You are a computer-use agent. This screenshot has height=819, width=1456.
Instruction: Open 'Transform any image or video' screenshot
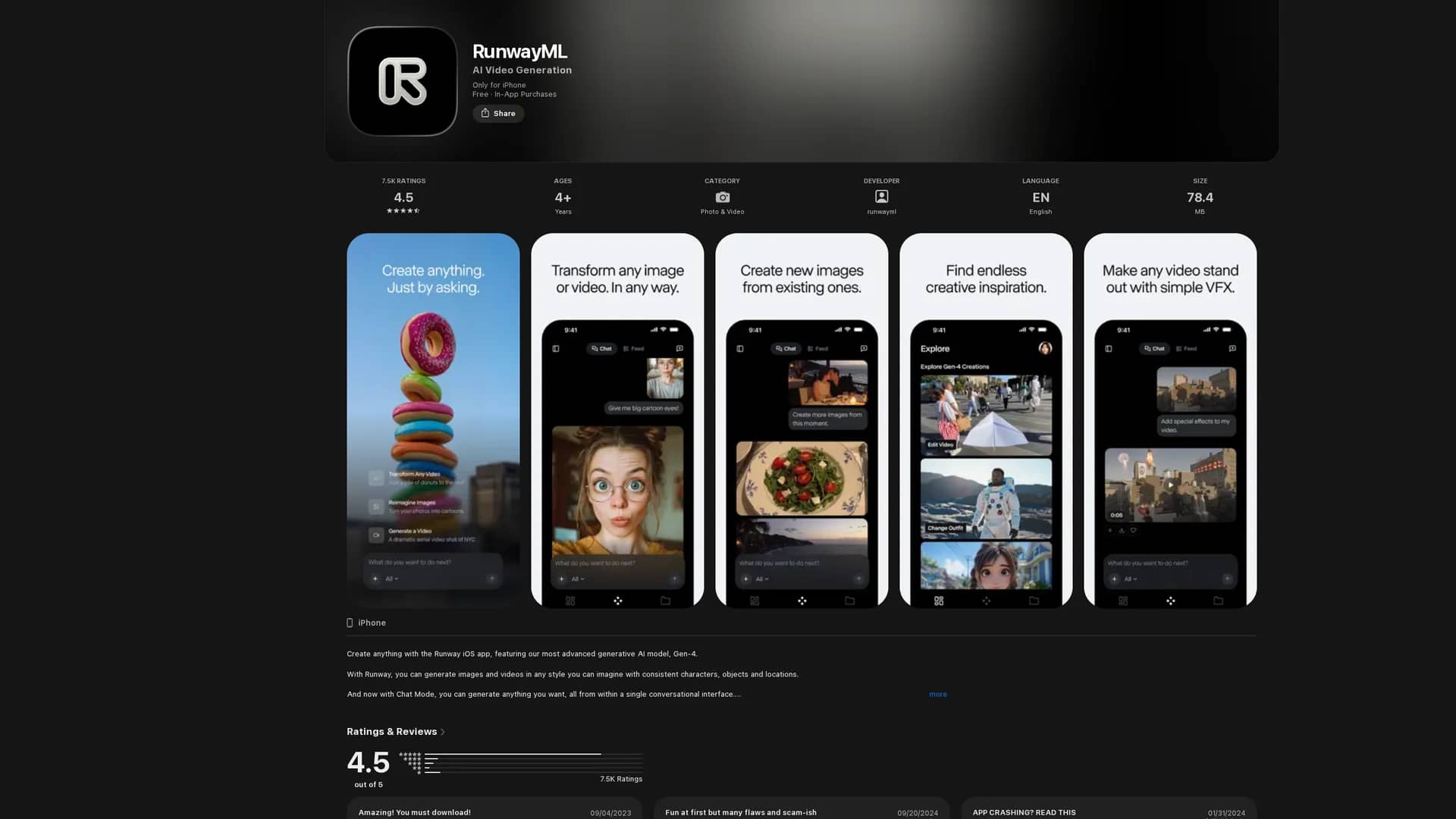pos(617,420)
